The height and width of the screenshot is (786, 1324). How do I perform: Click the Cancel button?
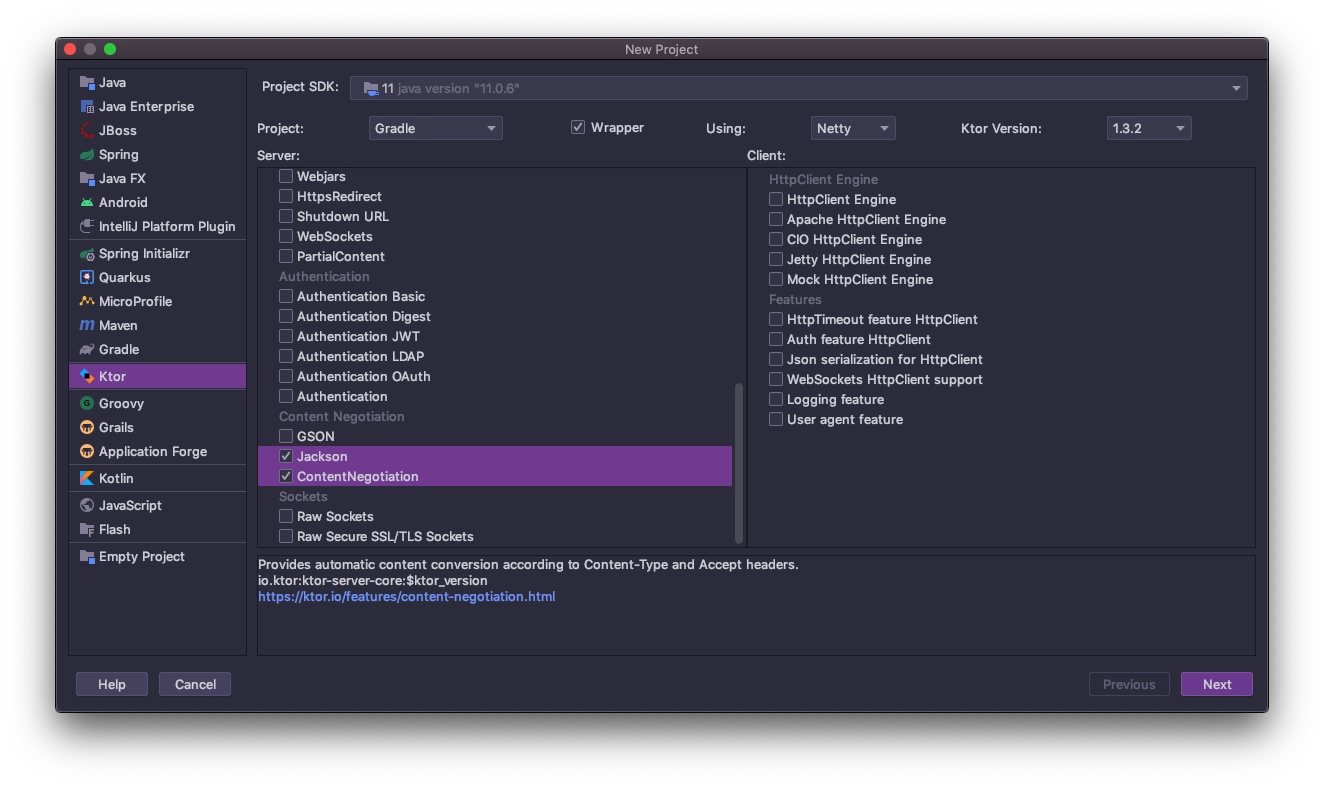click(x=195, y=685)
